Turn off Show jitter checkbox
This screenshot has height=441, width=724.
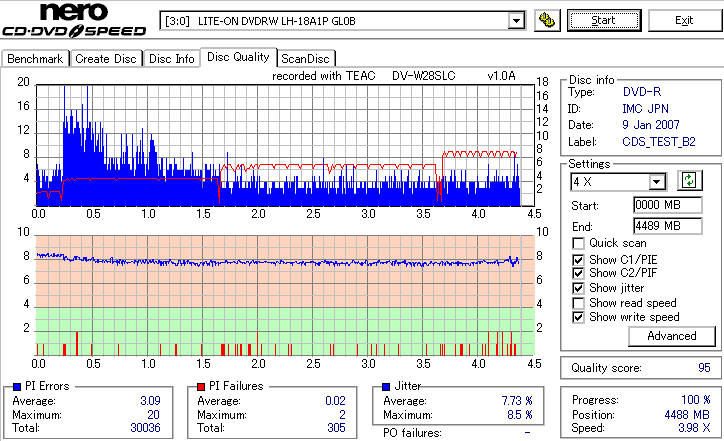coord(578,288)
